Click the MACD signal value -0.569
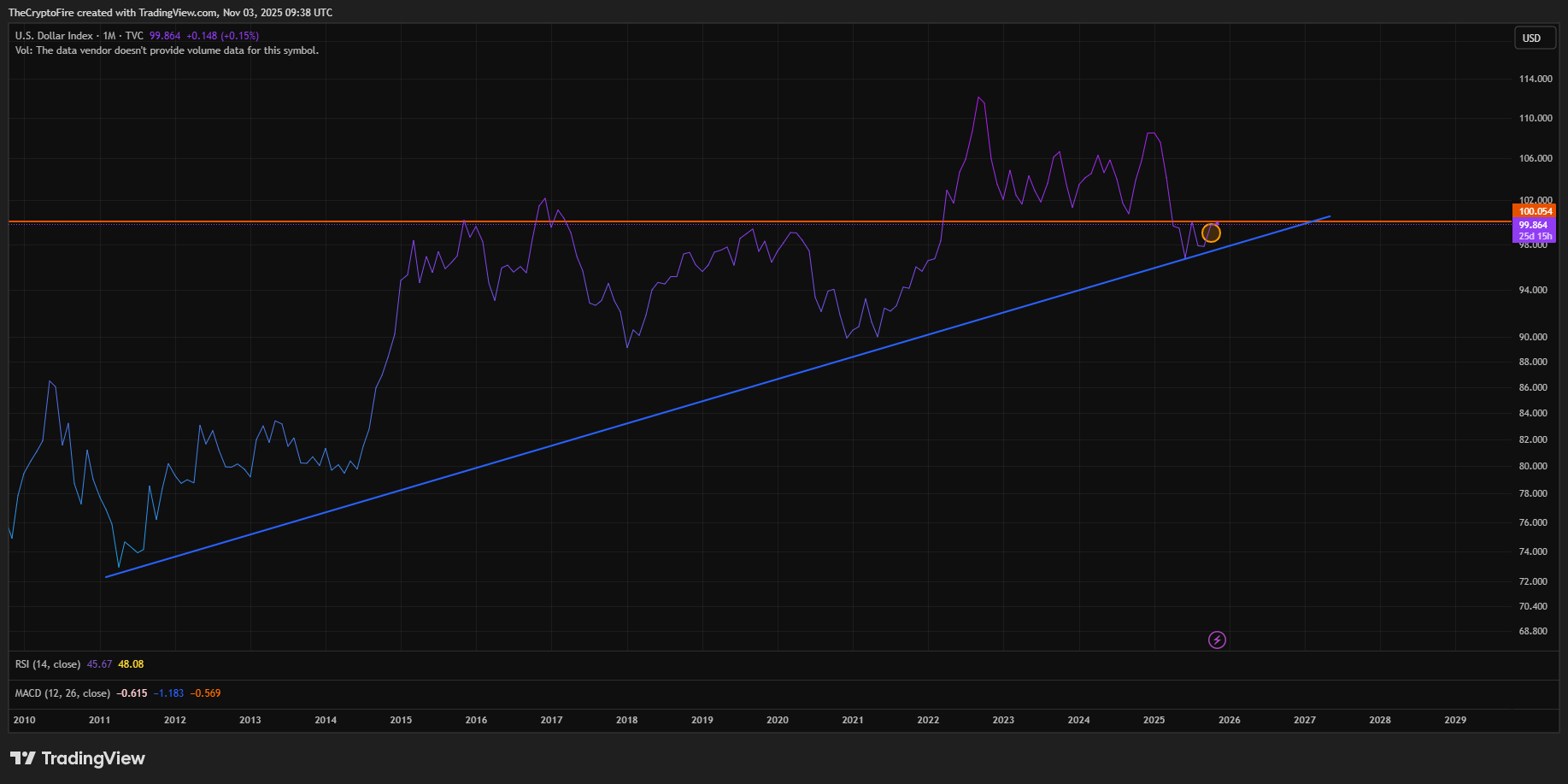The height and width of the screenshot is (784, 1568). tap(205, 693)
